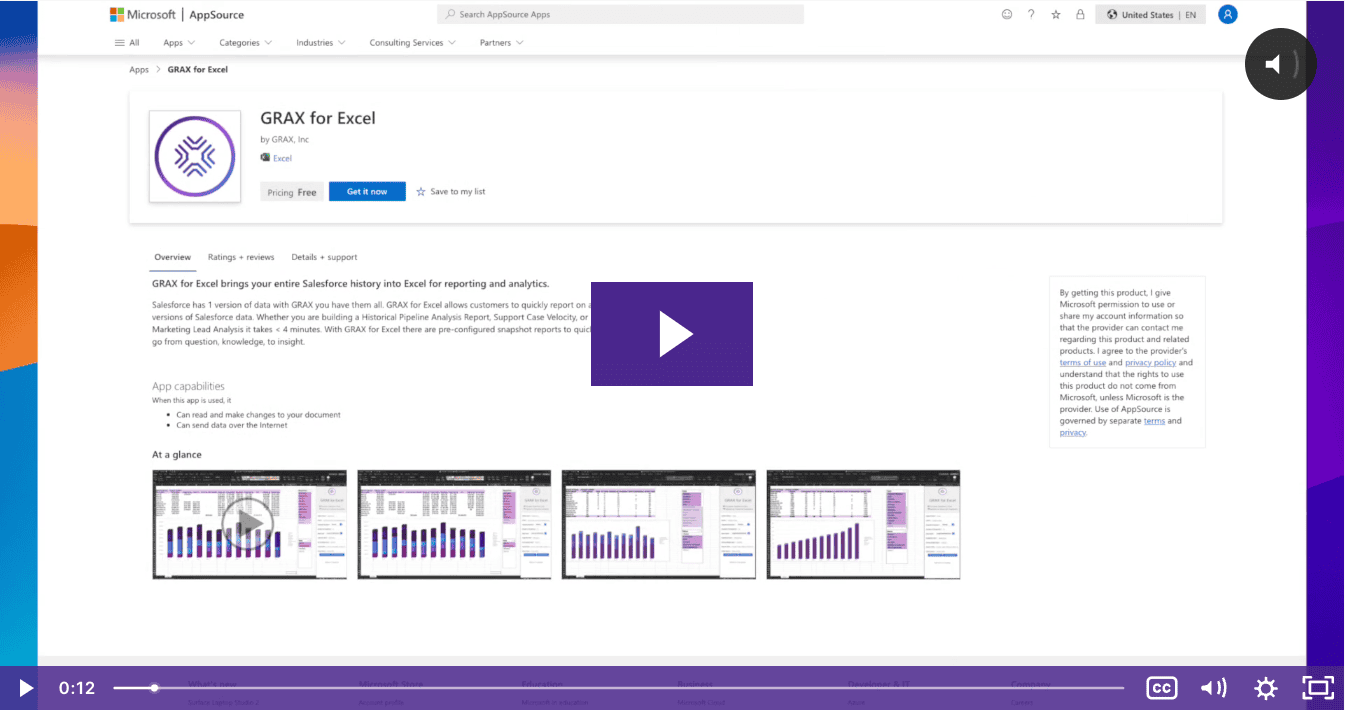Click the Excel product link
The width and height of the screenshot is (1345, 710).
(x=282, y=158)
